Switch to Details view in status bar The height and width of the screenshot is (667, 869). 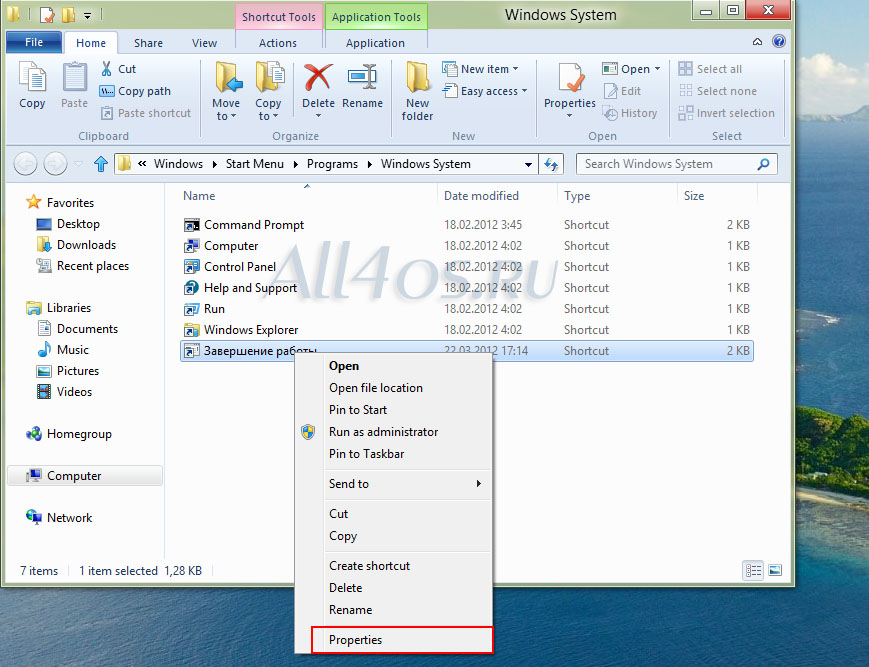pyautogui.click(x=753, y=570)
